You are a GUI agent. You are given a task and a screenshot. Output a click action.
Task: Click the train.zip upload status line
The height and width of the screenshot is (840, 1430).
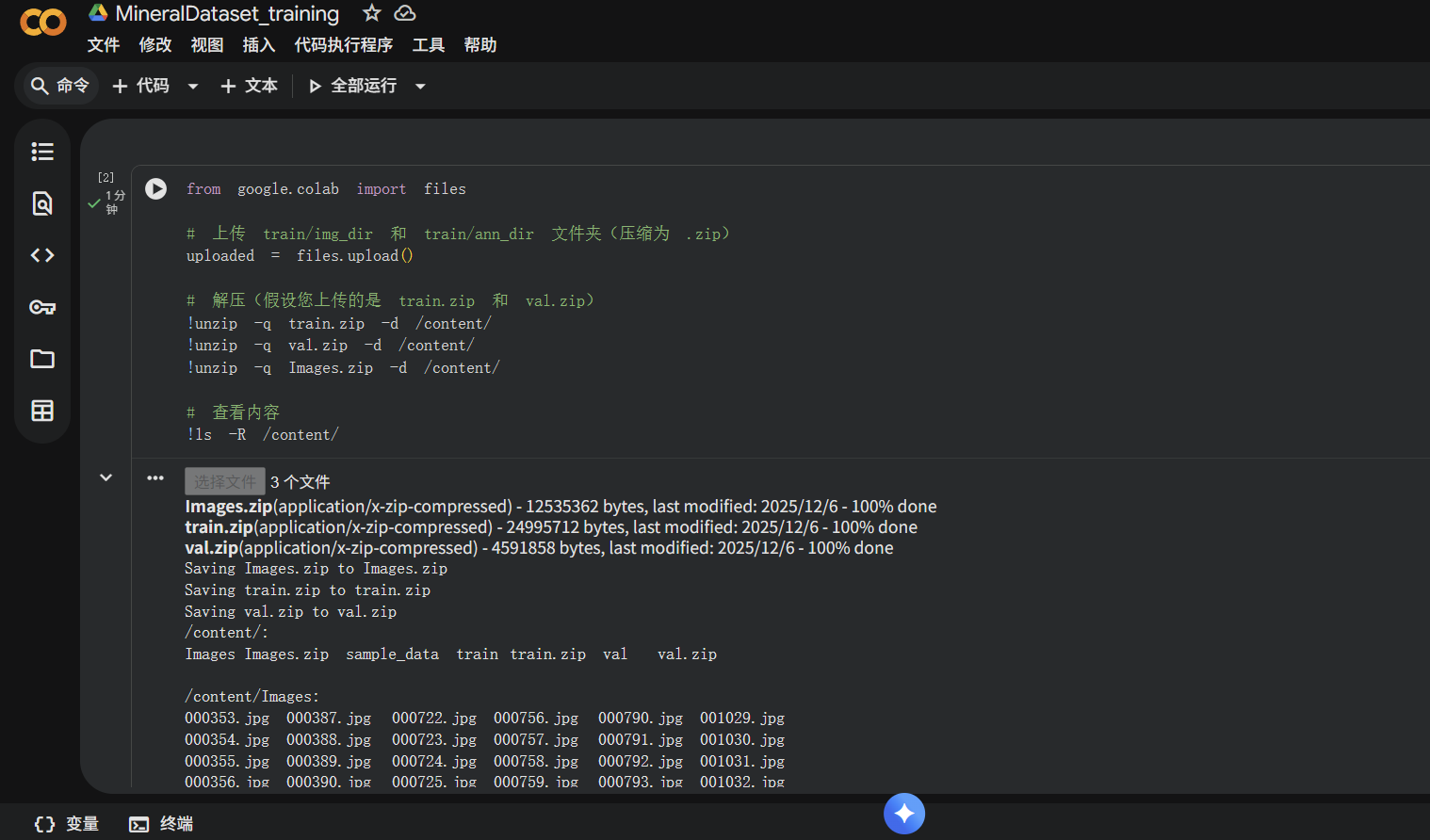coord(551,527)
